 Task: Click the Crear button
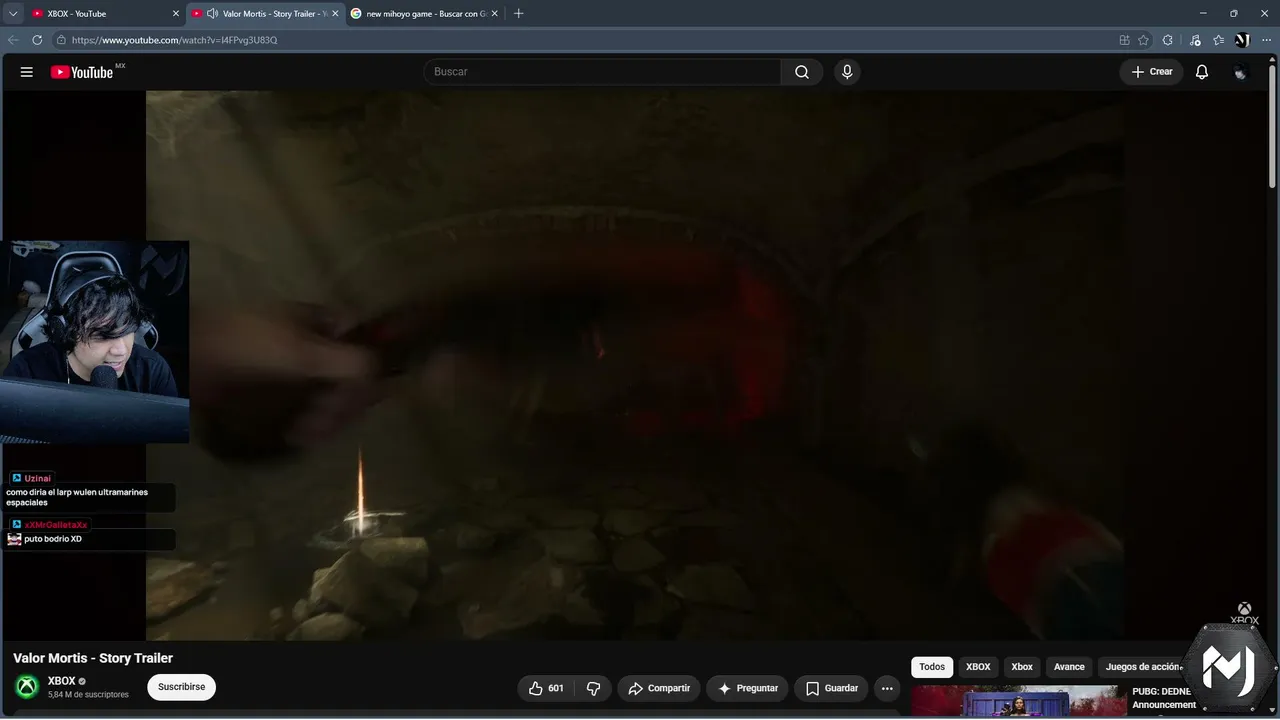[x=1151, y=72]
